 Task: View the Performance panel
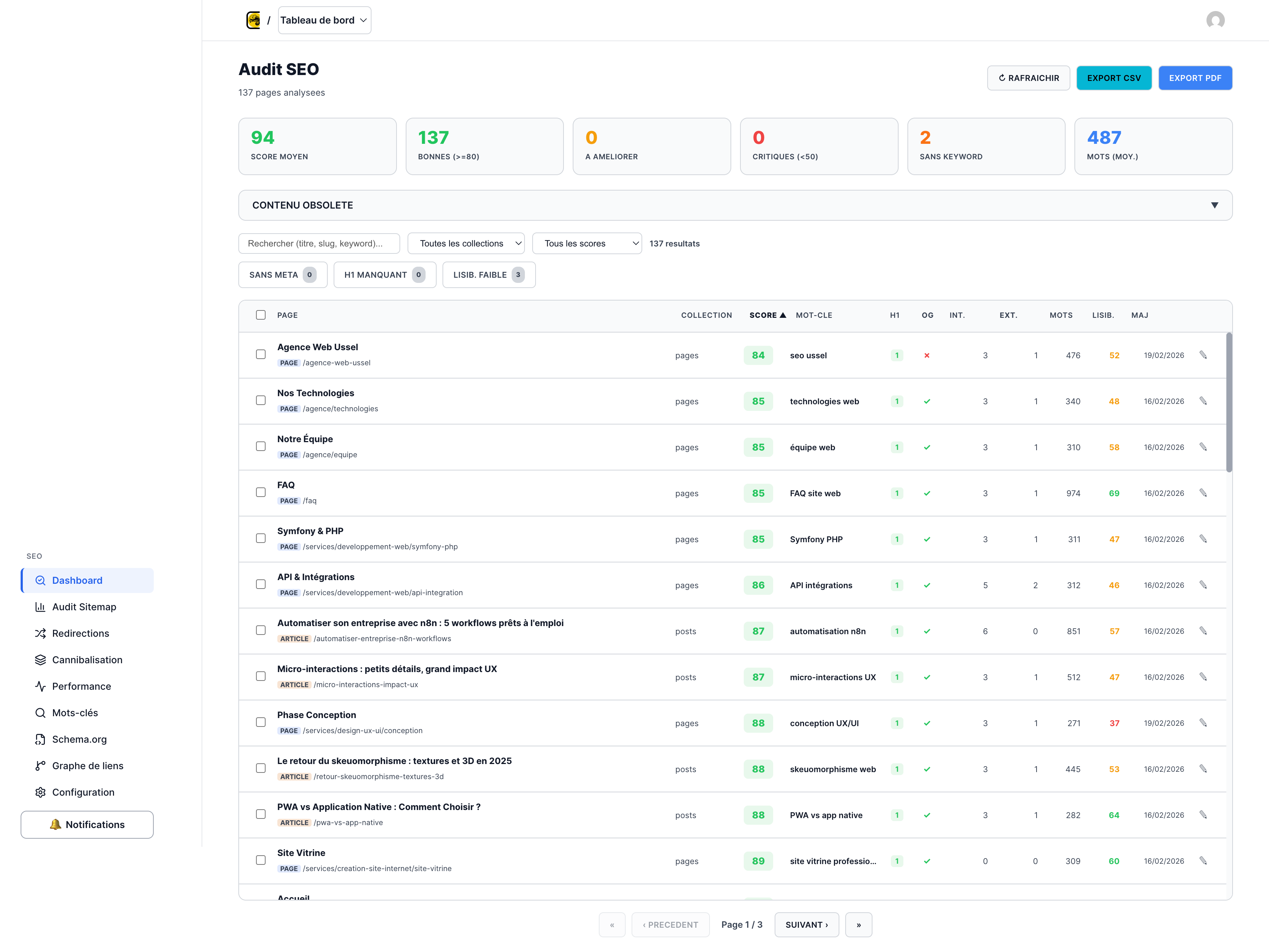point(81,686)
